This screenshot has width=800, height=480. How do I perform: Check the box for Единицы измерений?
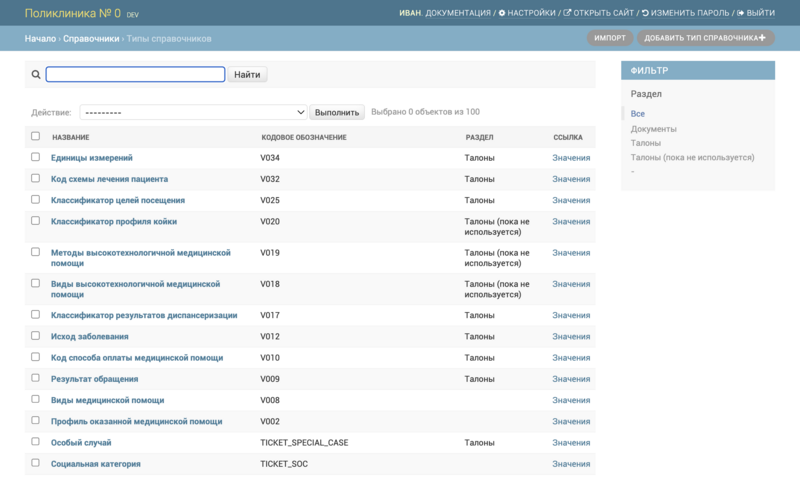click(35, 157)
